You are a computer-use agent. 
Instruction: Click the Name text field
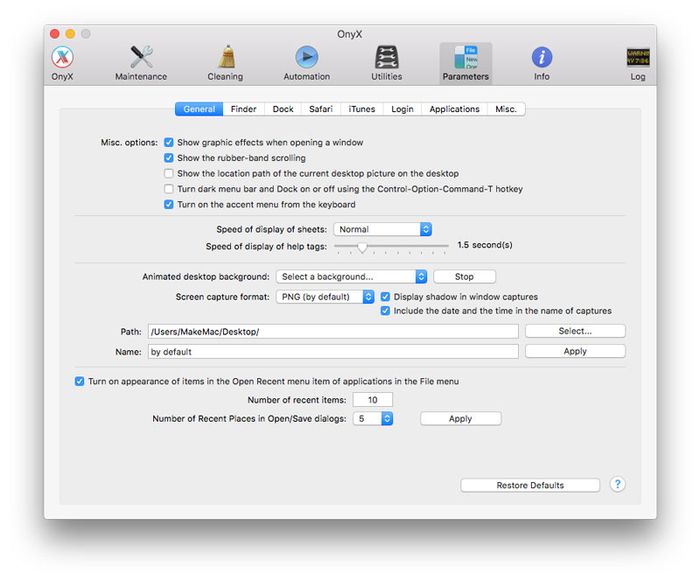click(x=333, y=352)
